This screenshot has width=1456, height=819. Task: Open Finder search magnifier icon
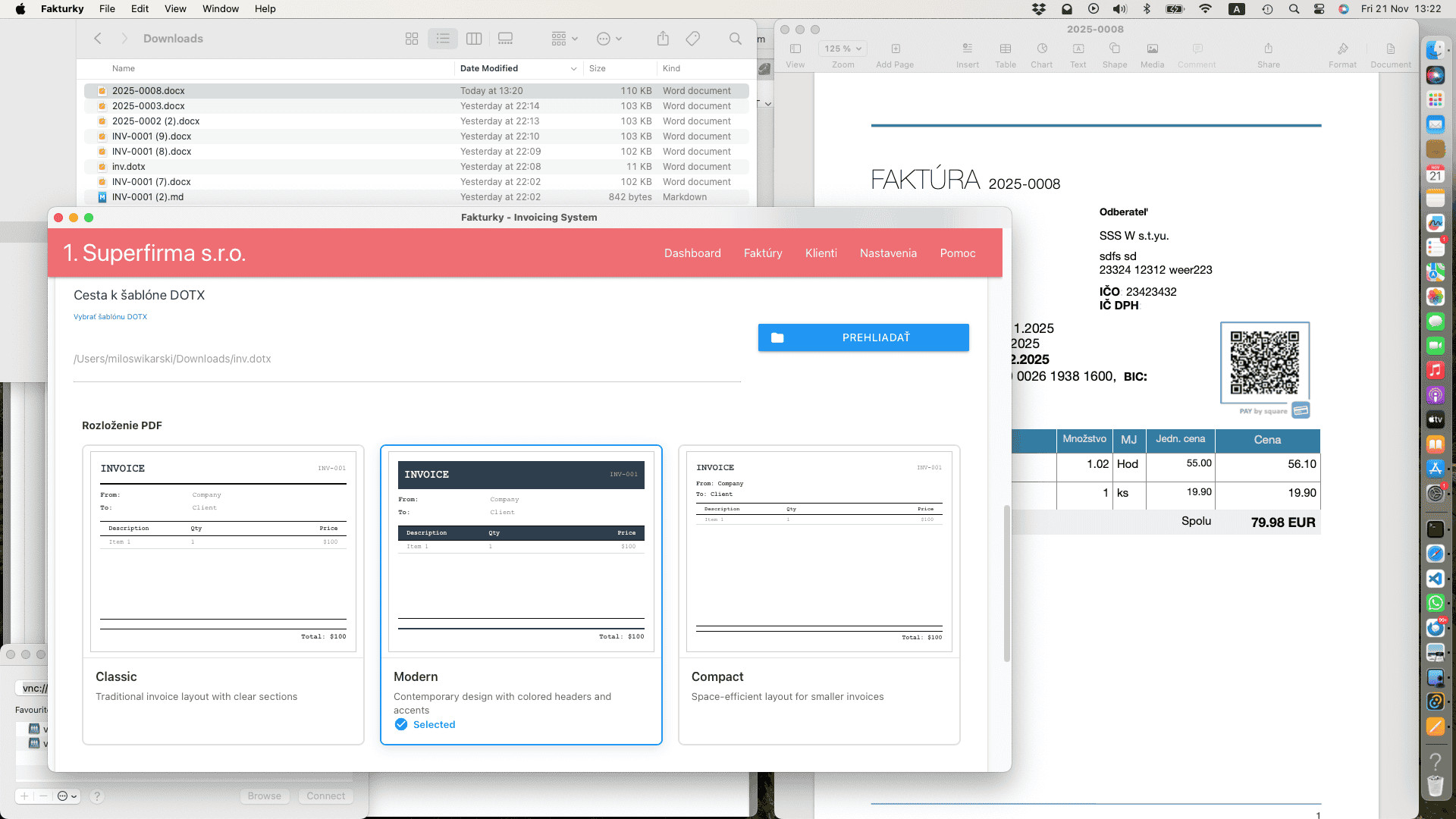click(x=735, y=39)
